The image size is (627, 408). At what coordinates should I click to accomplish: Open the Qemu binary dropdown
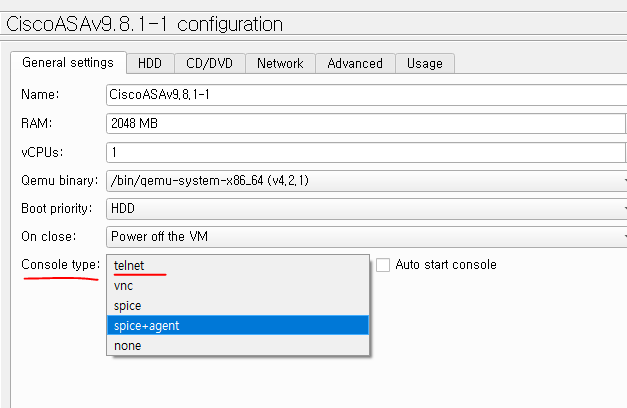(x=366, y=181)
